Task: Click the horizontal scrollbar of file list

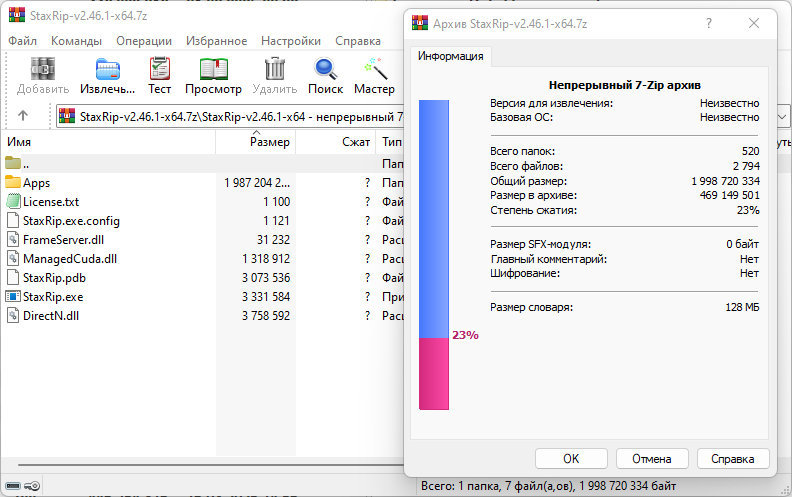Action: pyautogui.click(x=211, y=465)
